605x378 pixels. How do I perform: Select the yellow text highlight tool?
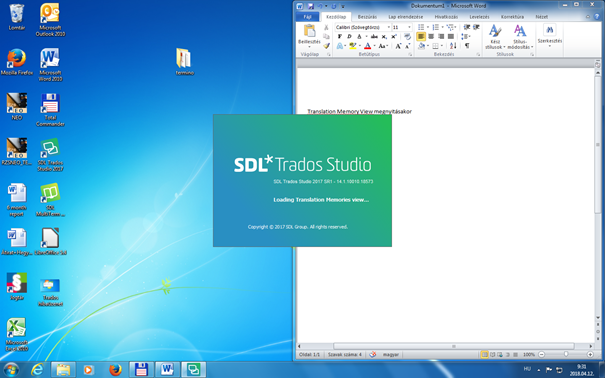352,46
